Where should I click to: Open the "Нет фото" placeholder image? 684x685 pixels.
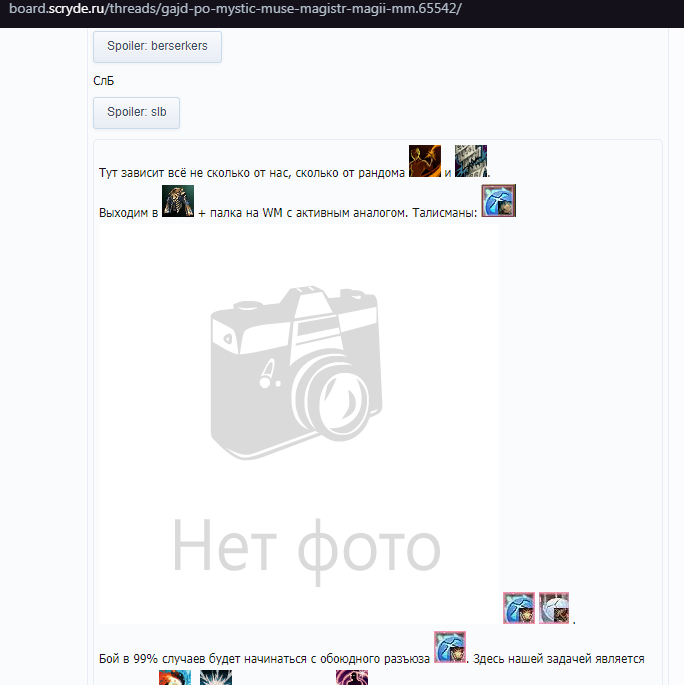[x=298, y=420]
